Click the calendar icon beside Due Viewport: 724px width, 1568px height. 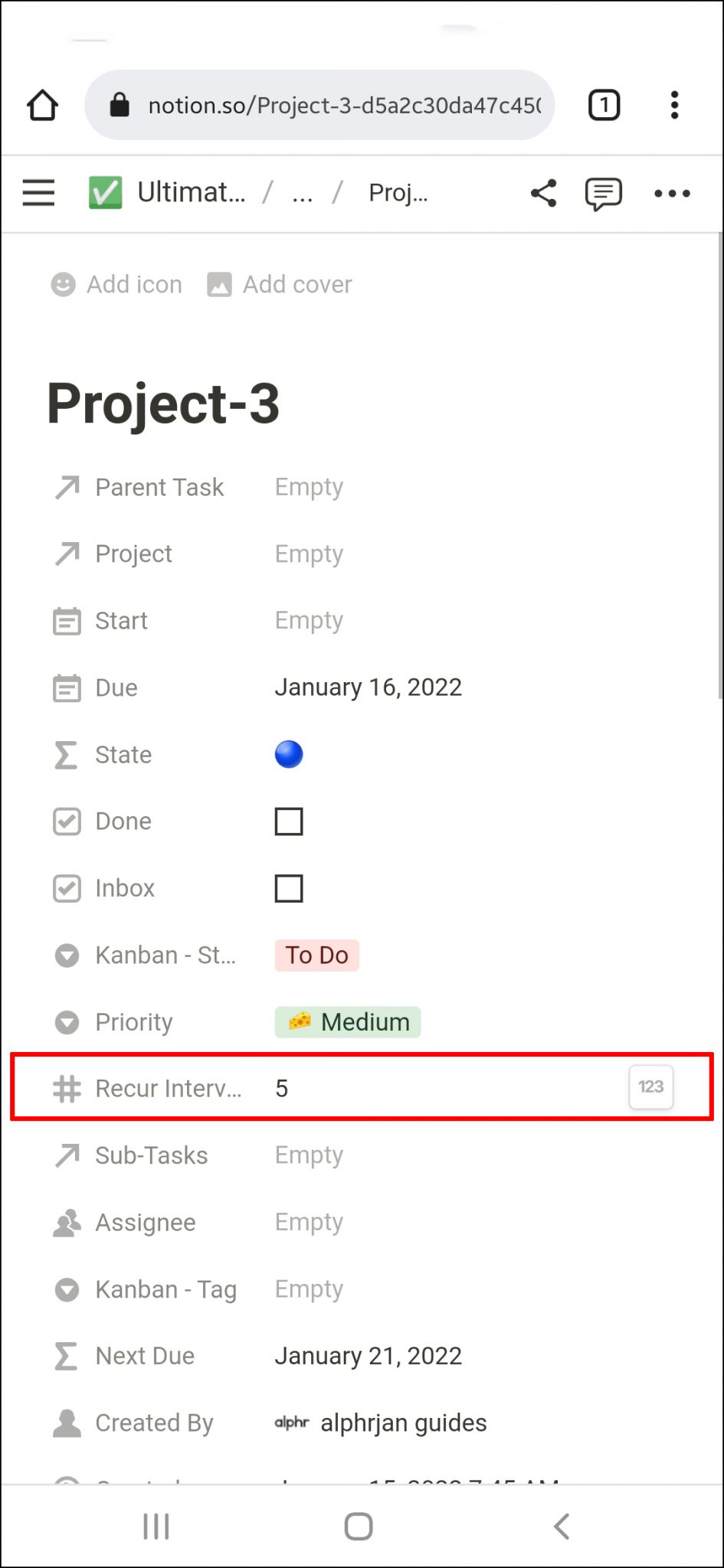(x=67, y=688)
